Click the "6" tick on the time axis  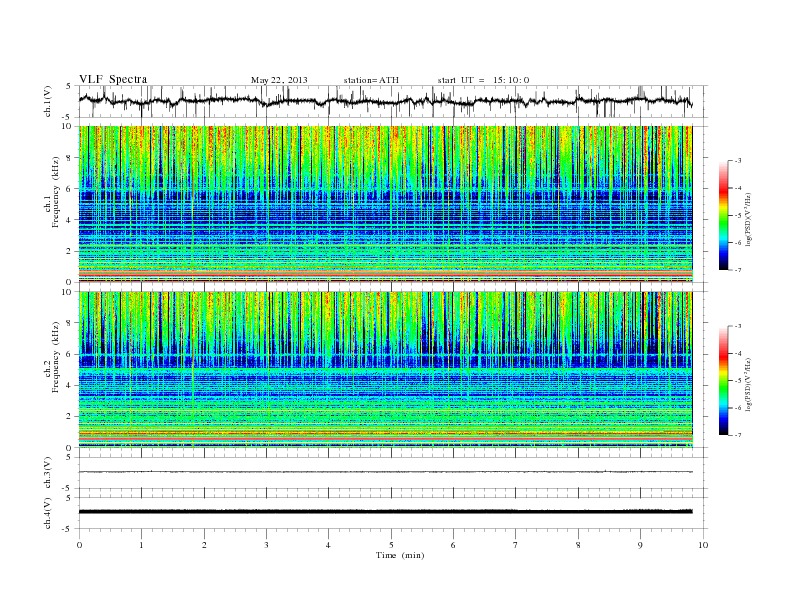pyautogui.click(x=453, y=545)
